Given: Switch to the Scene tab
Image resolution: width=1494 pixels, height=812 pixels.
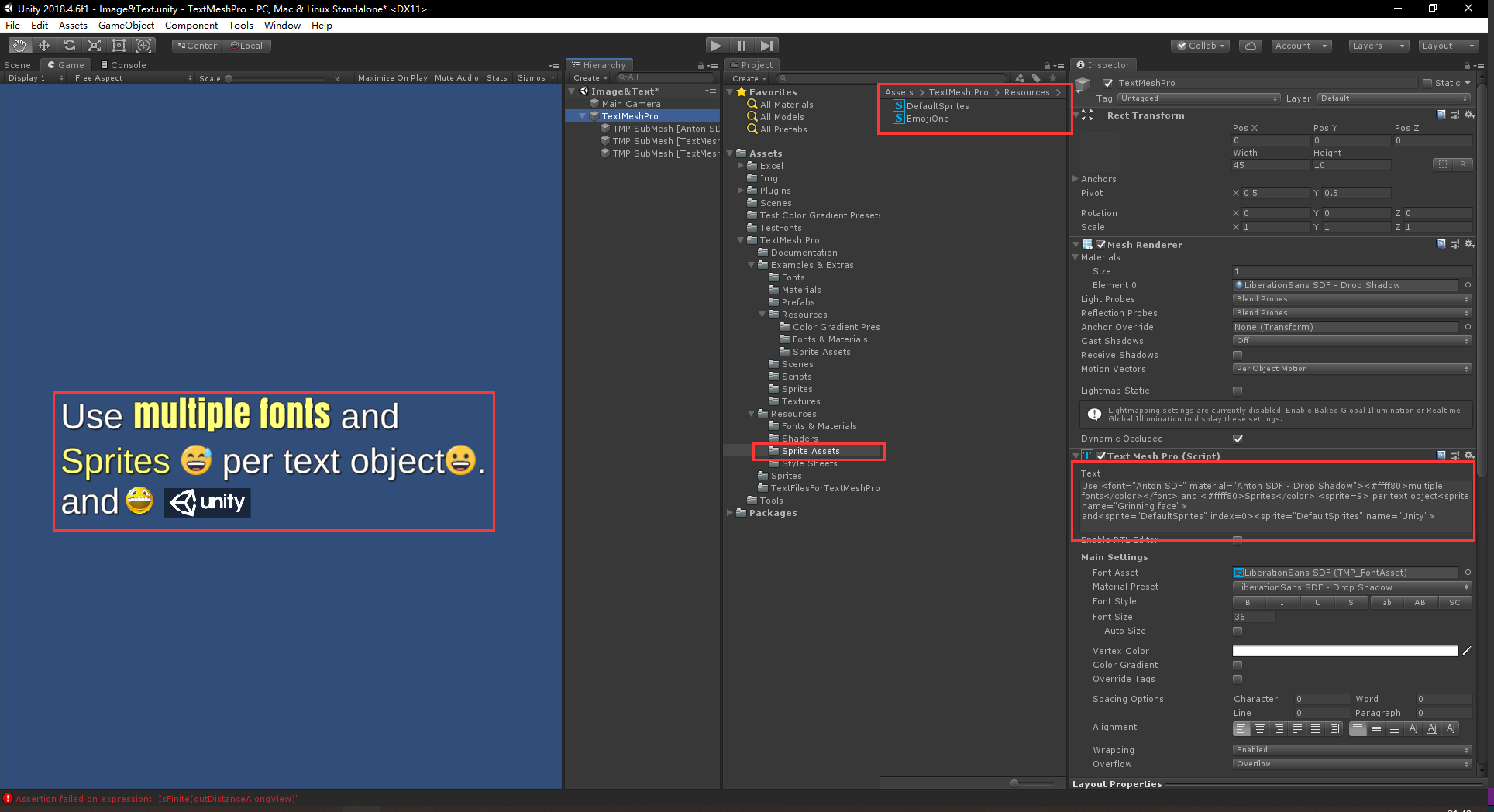Looking at the screenshot, I should click(17, 64).
